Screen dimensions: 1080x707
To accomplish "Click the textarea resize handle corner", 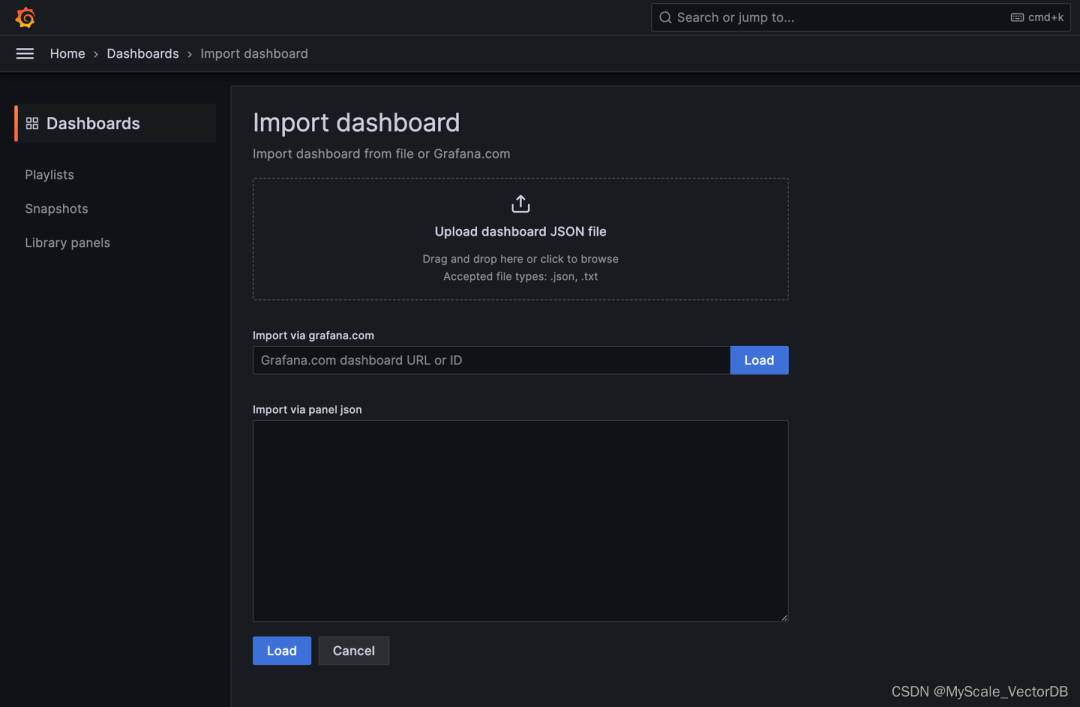I will 783,616.
